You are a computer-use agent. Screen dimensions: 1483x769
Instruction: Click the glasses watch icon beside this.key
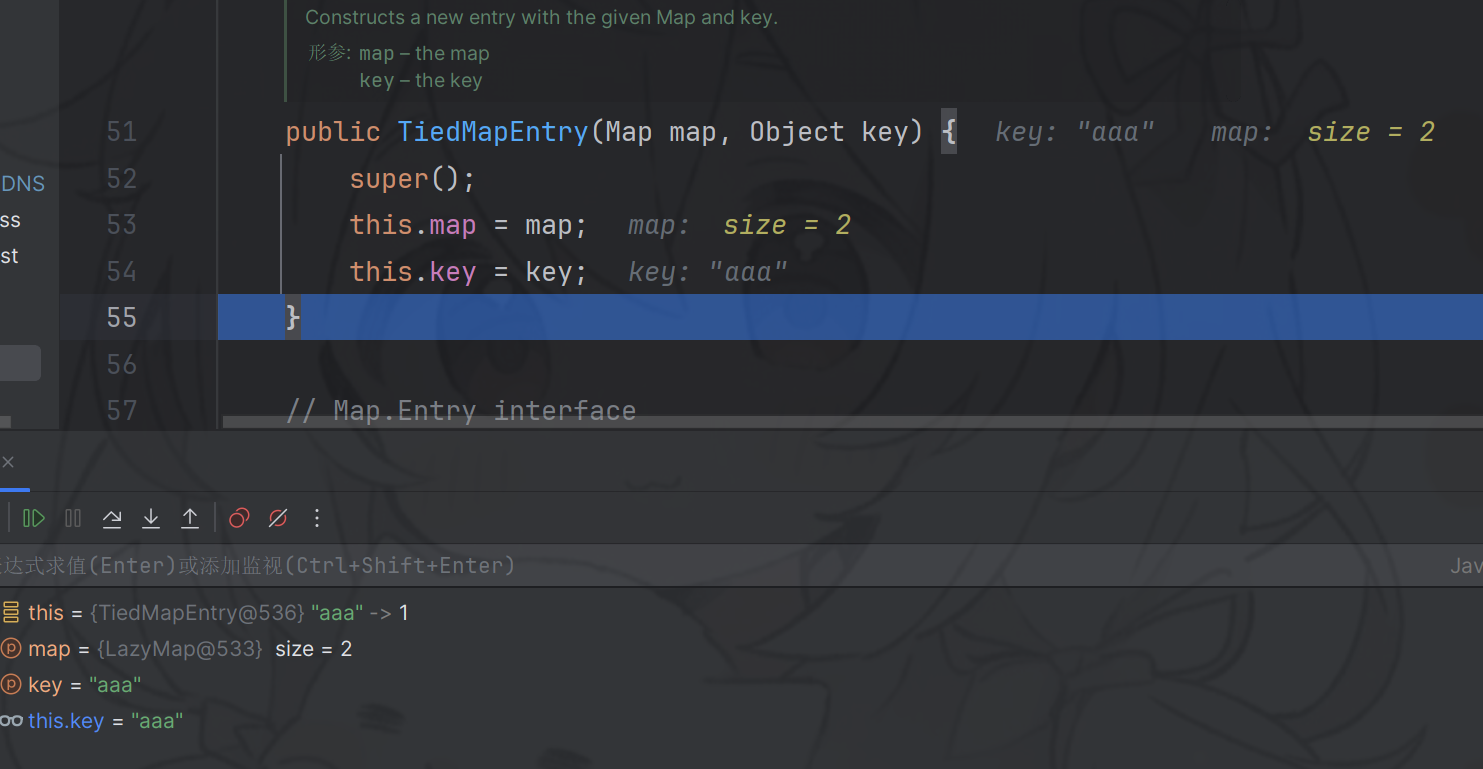tap(11, 721)
